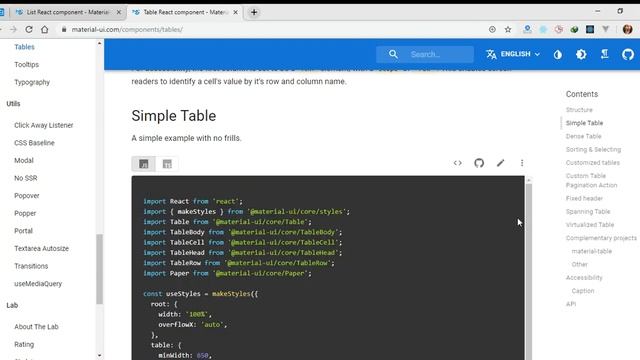Image resolution: width=640 pixels, height=360 pixels.
Task: Jump to material-table in Contents
Action: 591,251
